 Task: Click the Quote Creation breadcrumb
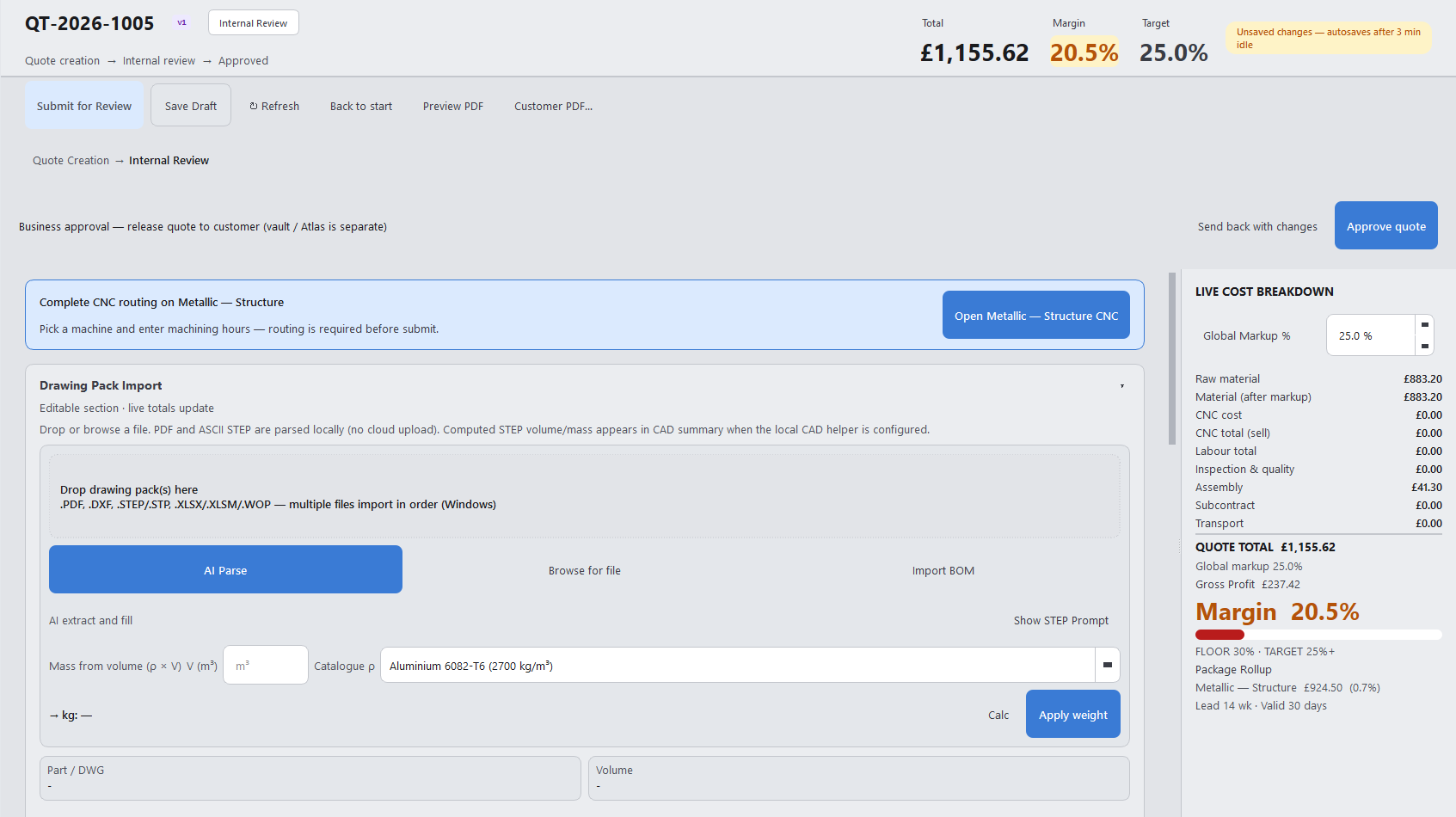point(71,160)
